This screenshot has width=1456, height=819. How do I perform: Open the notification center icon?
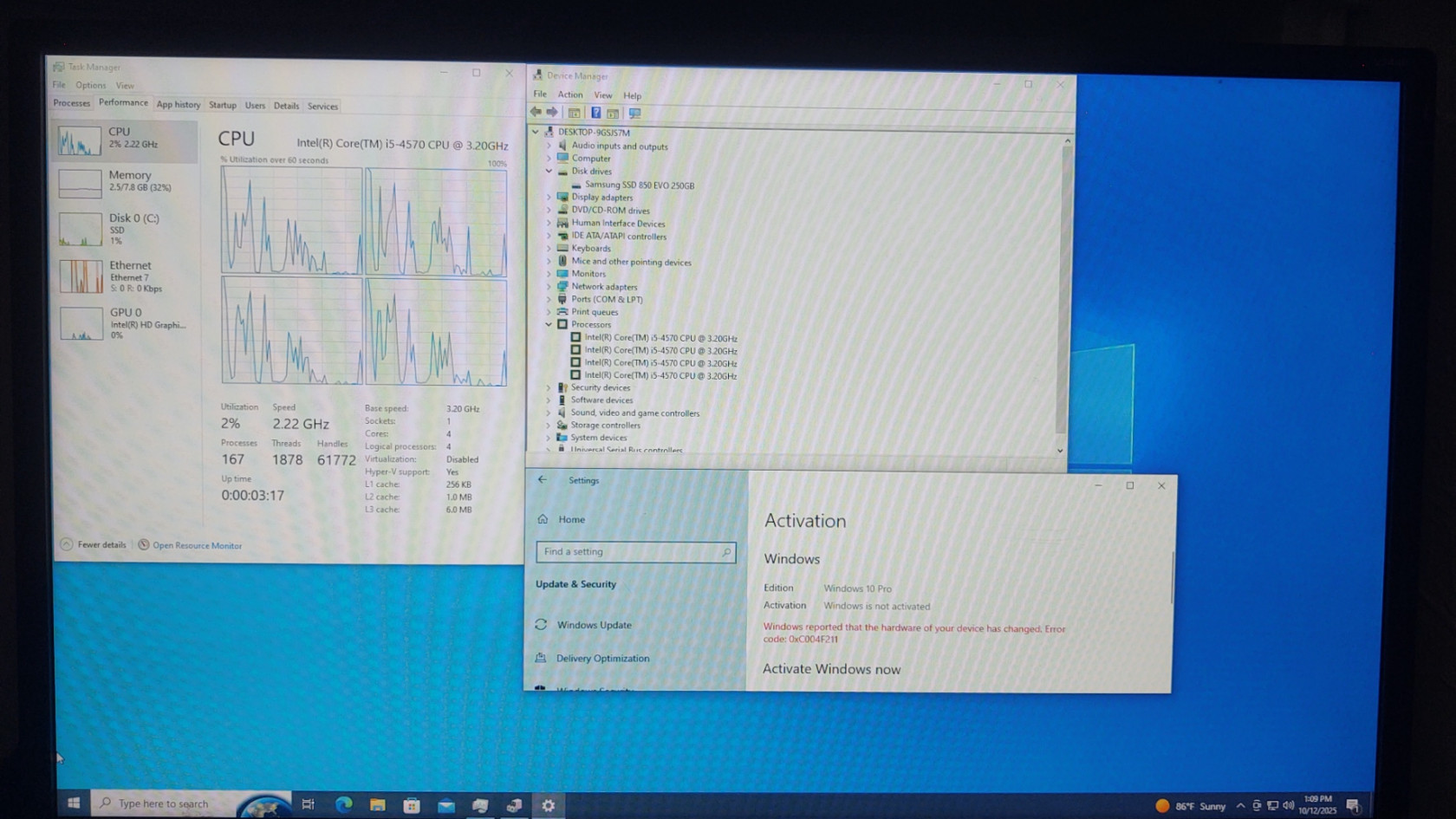(1353, 805)
